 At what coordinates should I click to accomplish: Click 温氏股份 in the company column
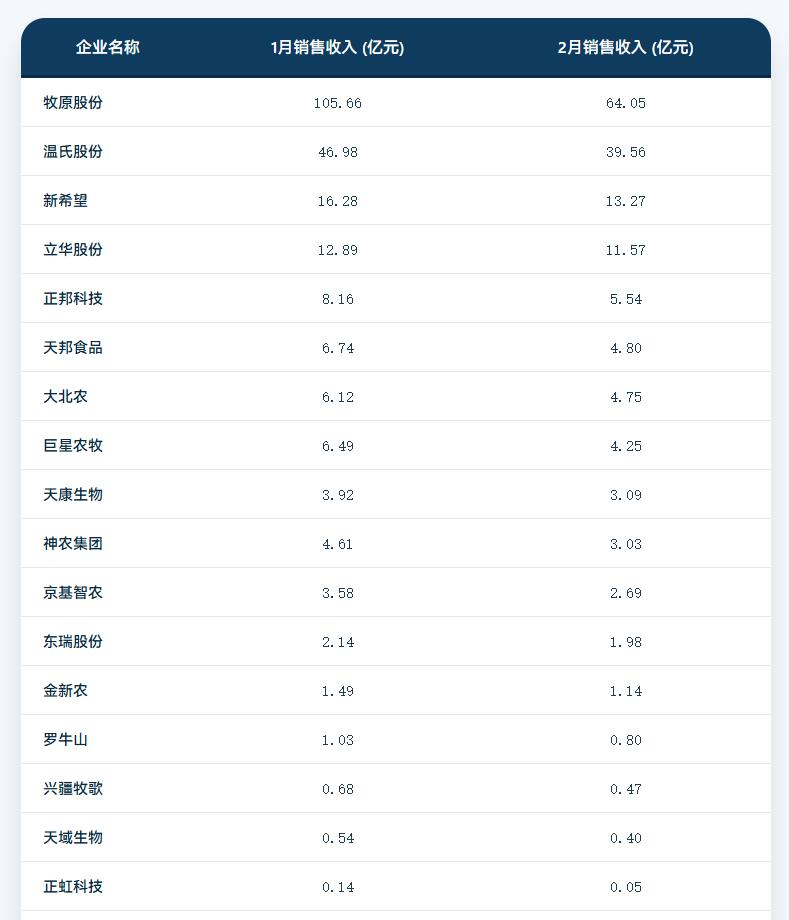tap(73, 152)
